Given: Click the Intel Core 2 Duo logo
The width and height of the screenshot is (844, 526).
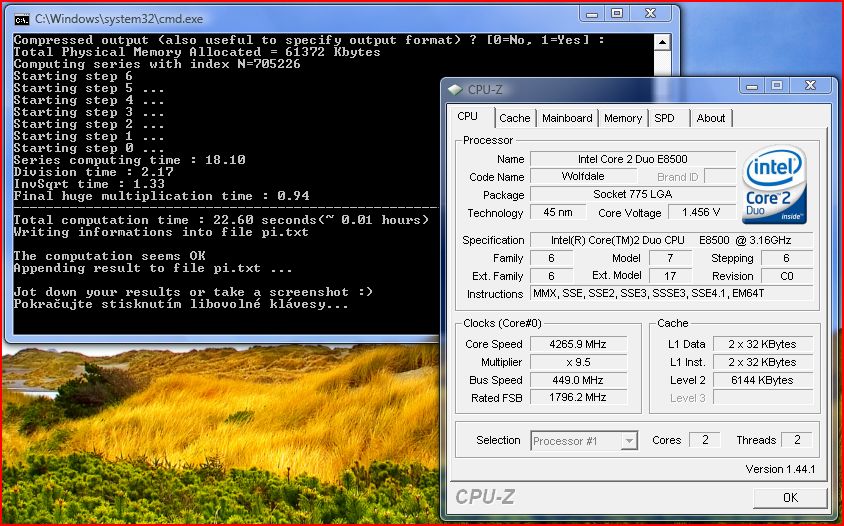Looking at the screenshot, I should pyautogui.click(x=774, y=185).
